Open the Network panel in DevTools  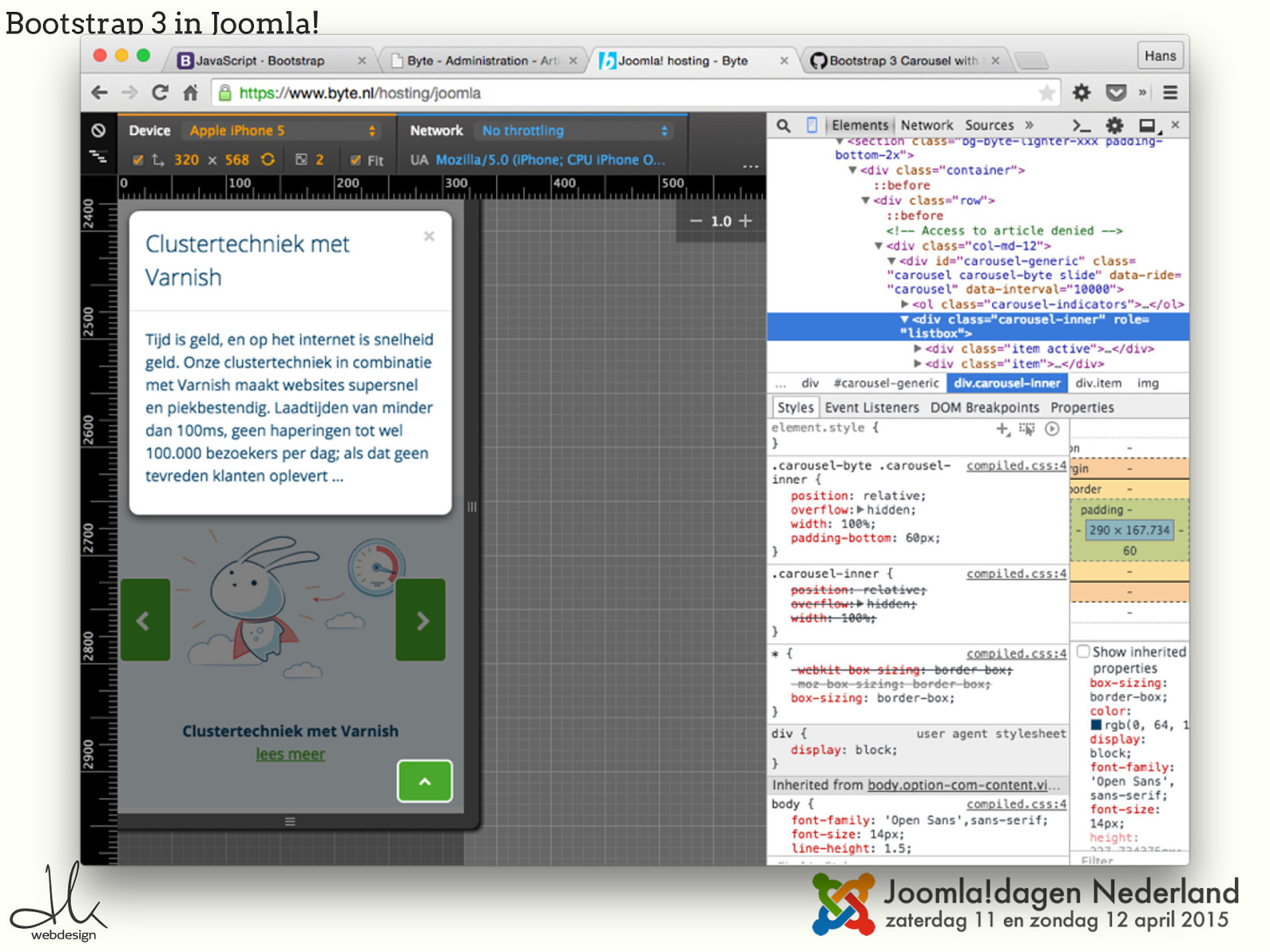pos(926,125)
